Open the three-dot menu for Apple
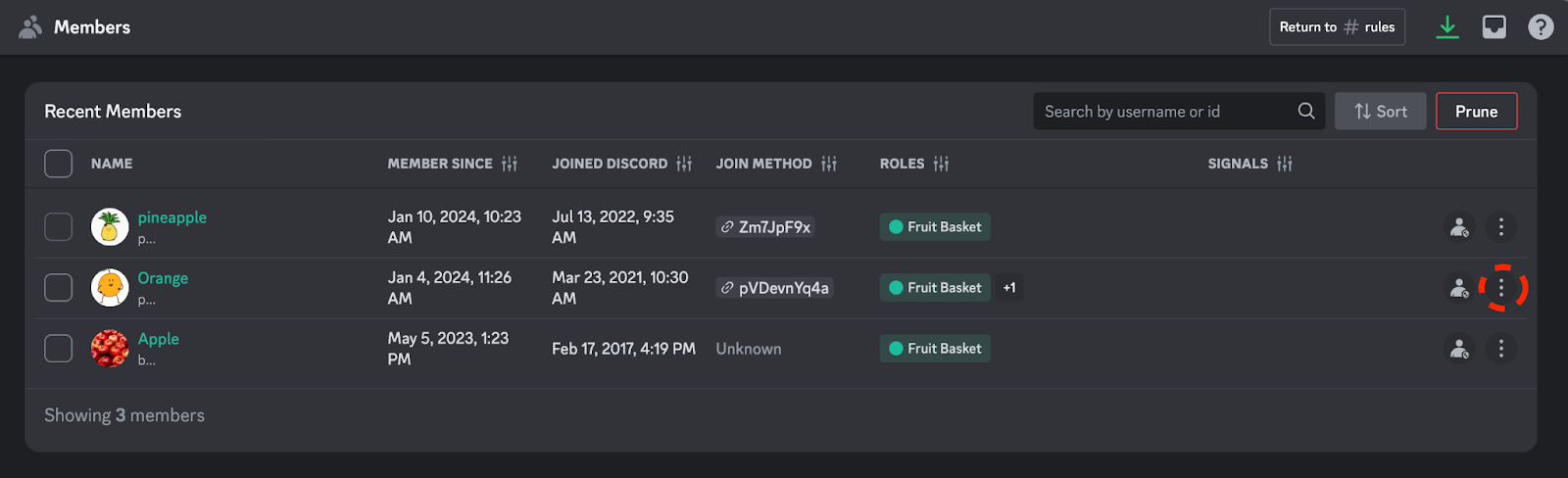Screen dimensions: 1568x478 point(1500,349)
